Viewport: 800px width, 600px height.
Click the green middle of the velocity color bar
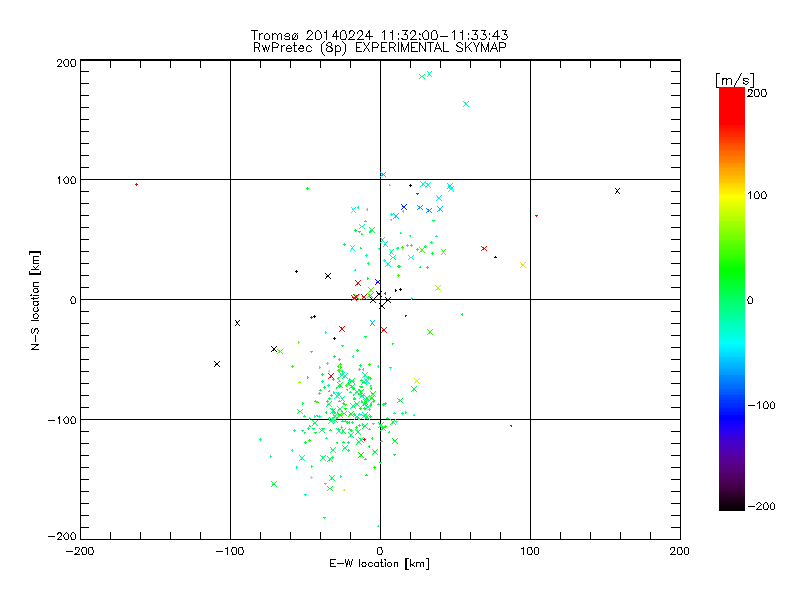point(732,299)
